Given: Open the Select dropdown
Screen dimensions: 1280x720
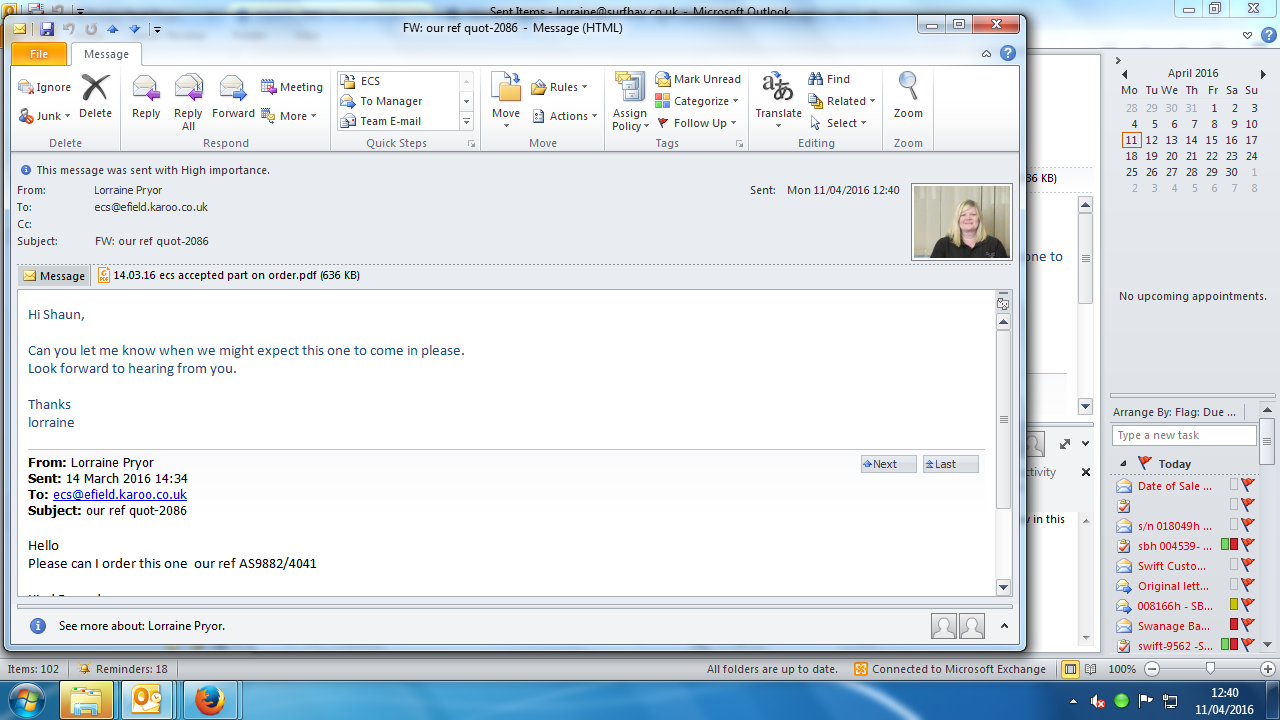Looking at the screenshot, I should click(x=838, y=123).
